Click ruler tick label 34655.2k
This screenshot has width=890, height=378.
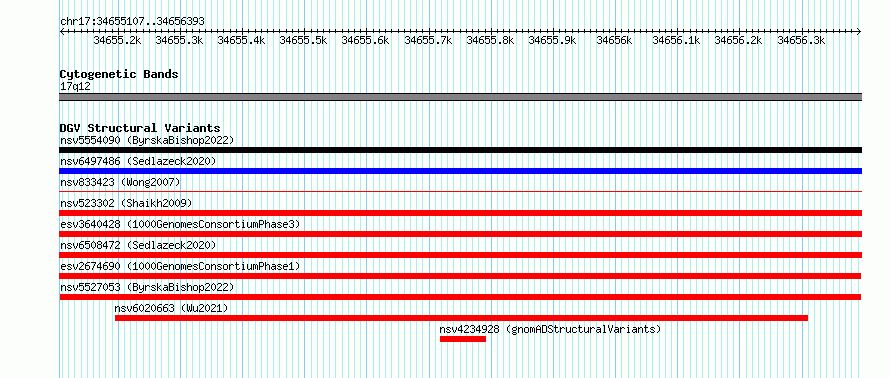117,41
